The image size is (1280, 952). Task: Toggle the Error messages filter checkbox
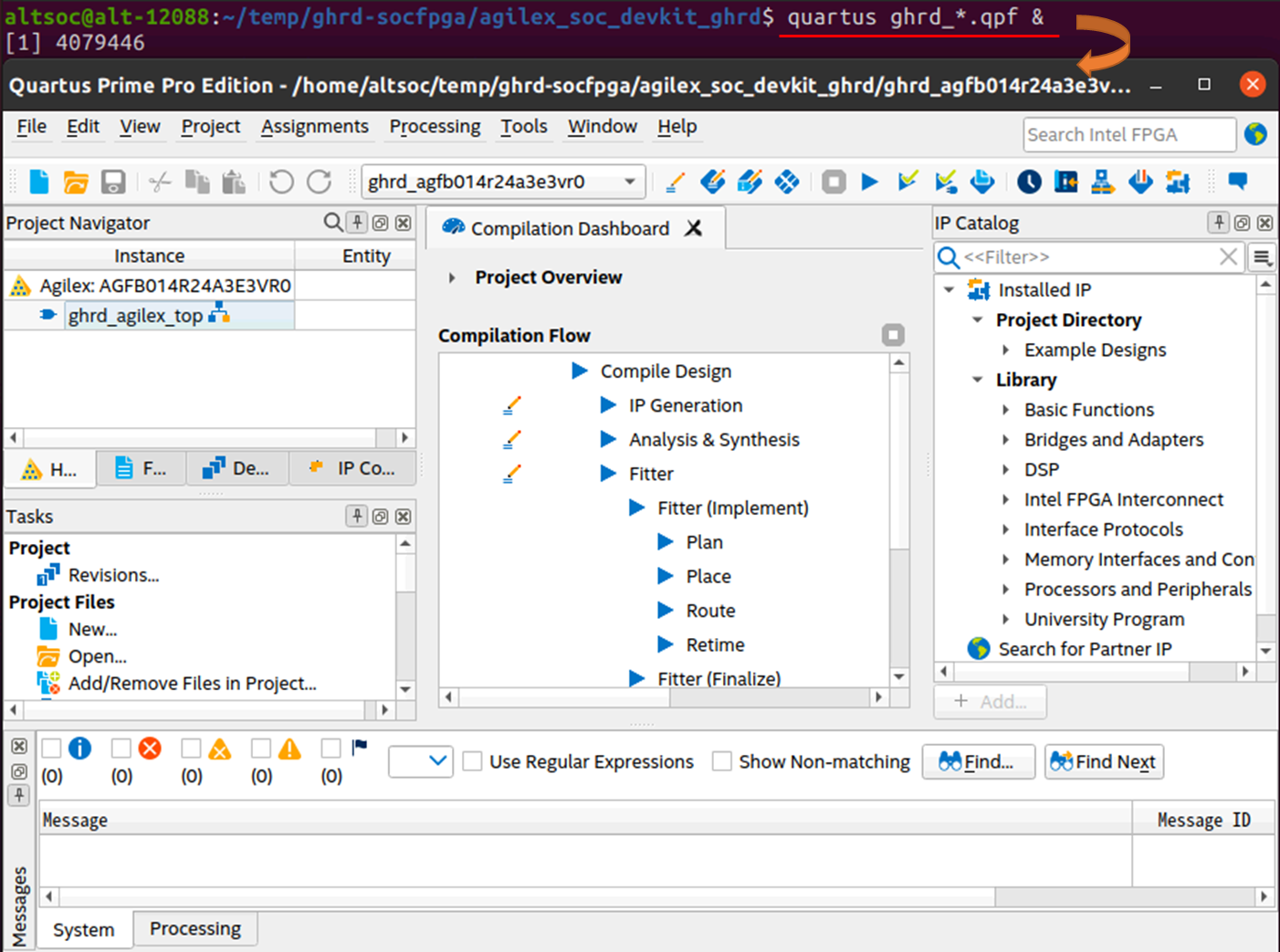click(121, 748)
